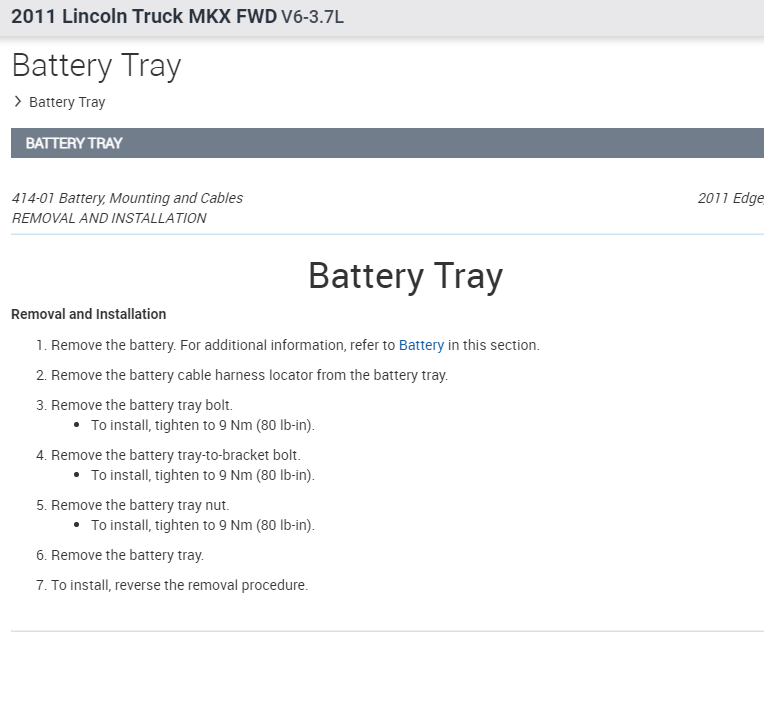Expand the Battery Tray breadcrumb chevron

pos(18,101)
